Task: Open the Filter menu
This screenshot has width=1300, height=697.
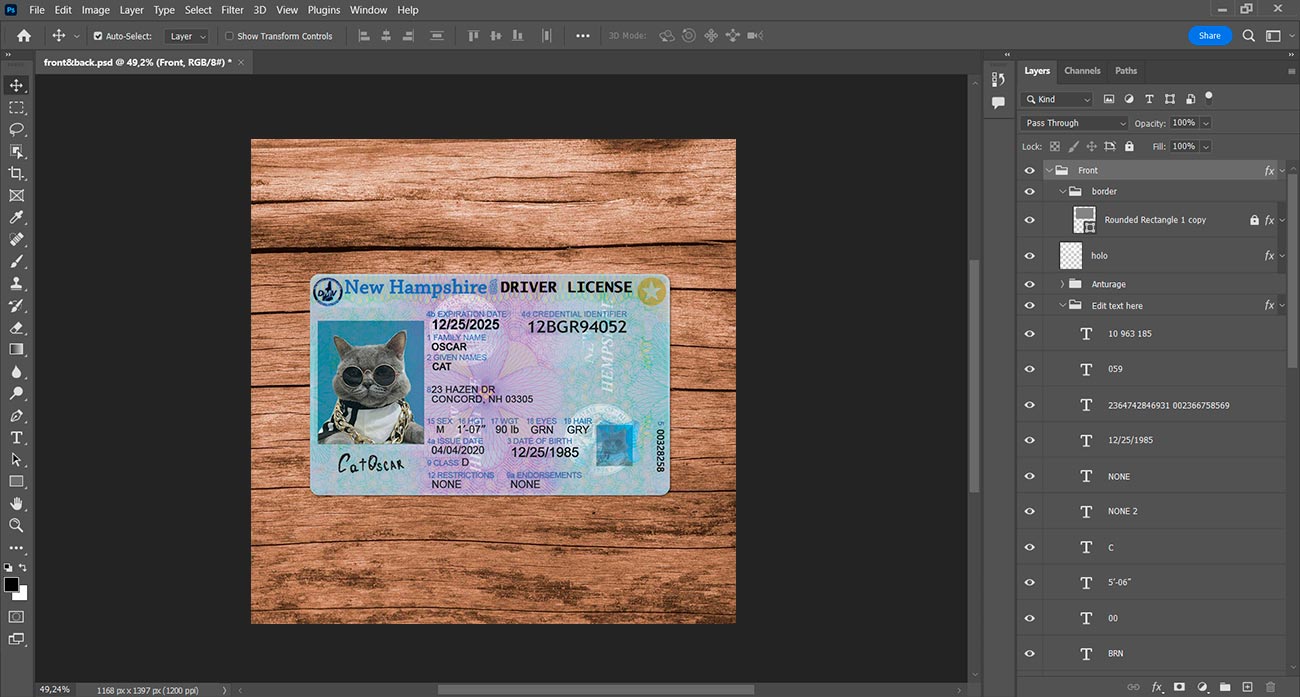Action: [232, 10]
